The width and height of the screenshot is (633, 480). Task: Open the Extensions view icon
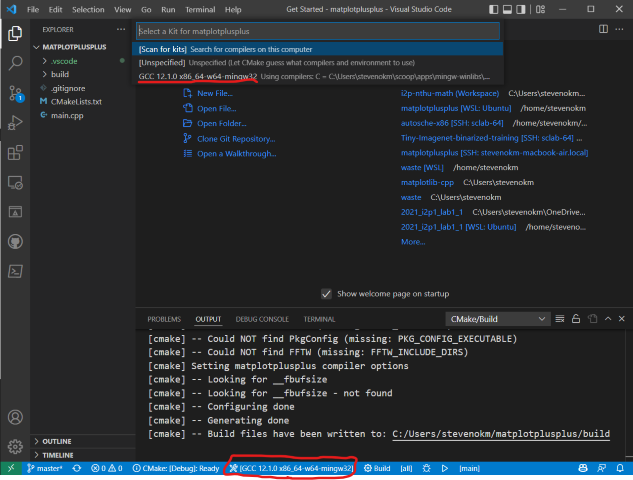[x=15, y=153]
